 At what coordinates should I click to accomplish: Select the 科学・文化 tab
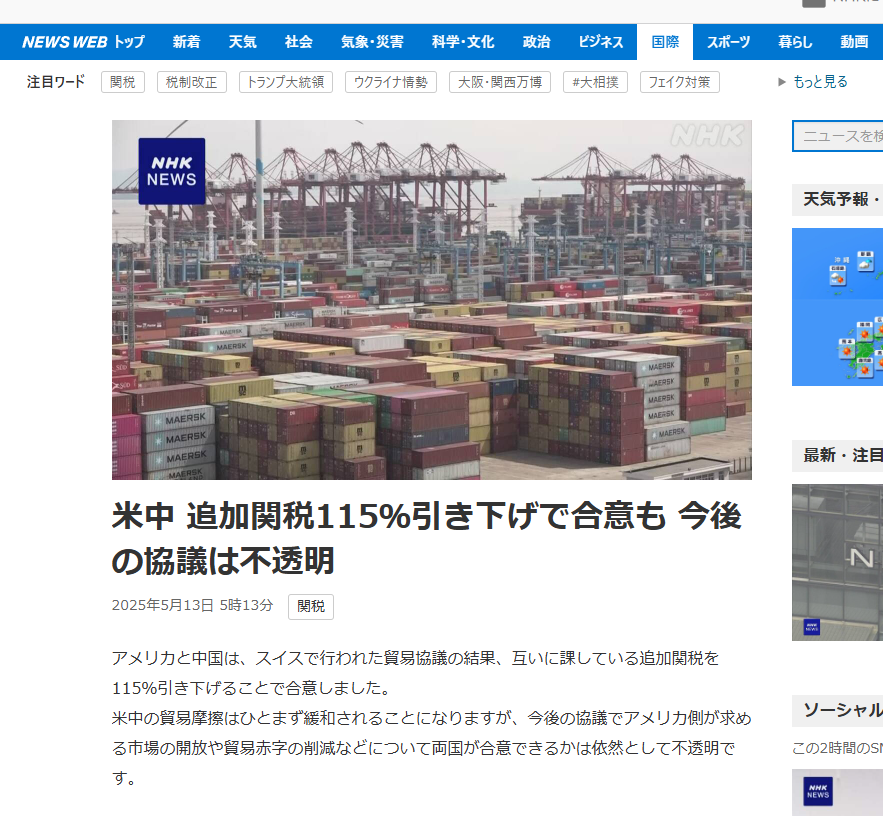463,42
